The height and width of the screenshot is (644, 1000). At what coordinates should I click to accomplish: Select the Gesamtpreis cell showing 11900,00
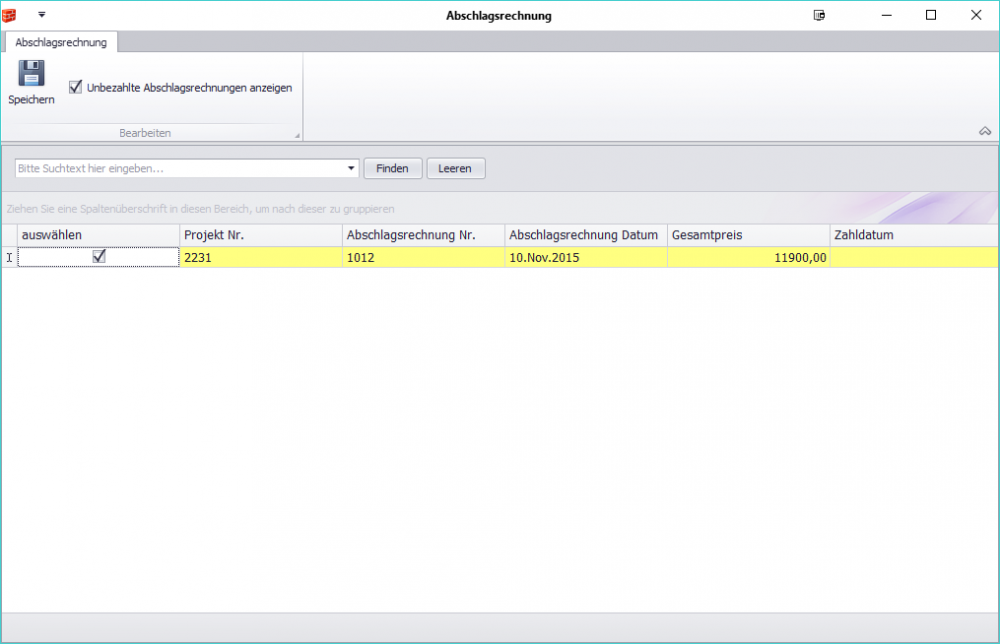(748, 257)
